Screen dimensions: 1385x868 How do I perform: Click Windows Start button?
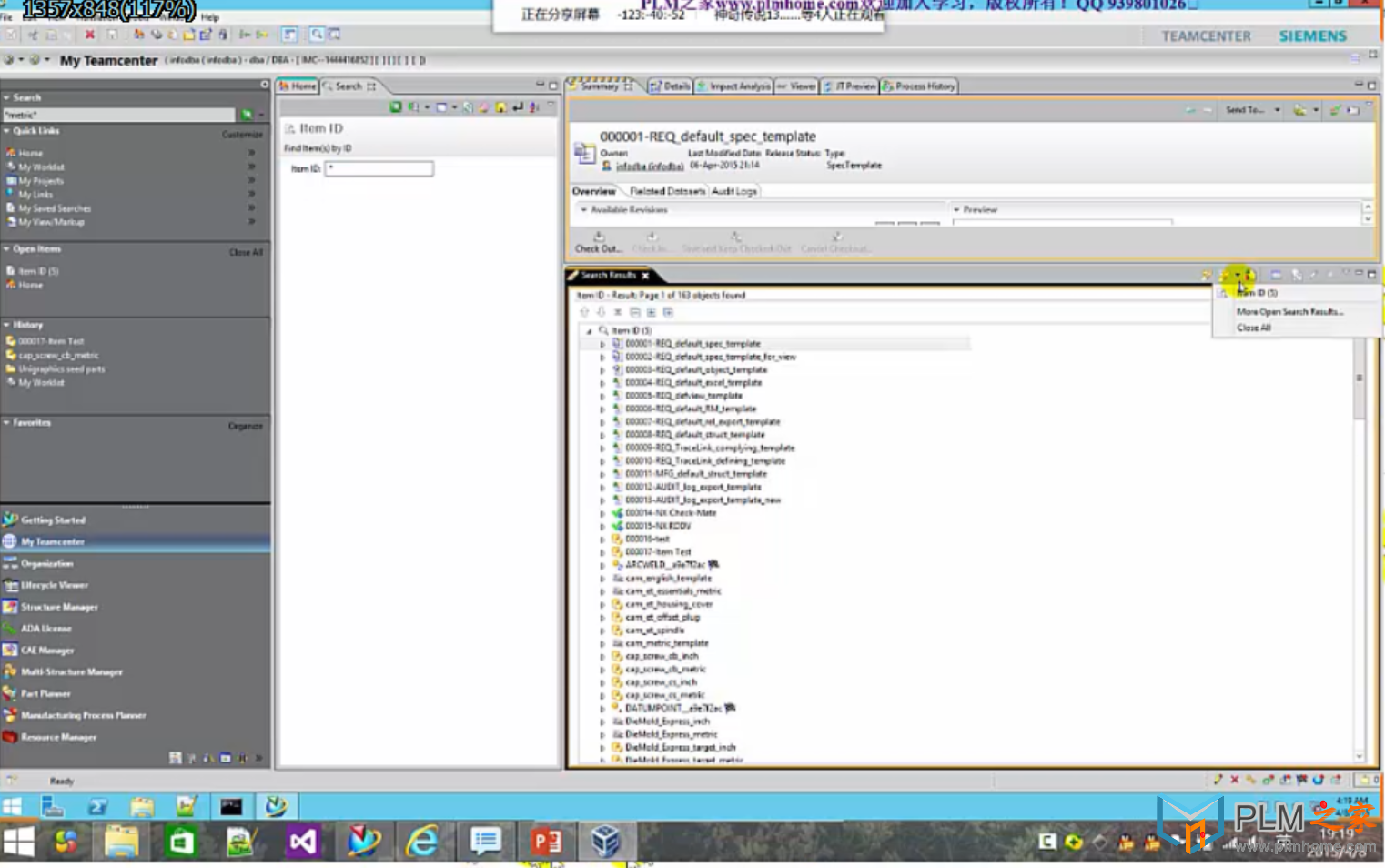pyautogui.click(x=18, y=842)
